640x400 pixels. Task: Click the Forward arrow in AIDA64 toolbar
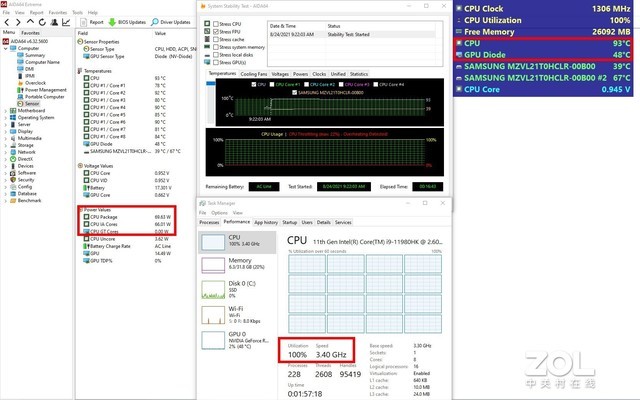(18, 22)
